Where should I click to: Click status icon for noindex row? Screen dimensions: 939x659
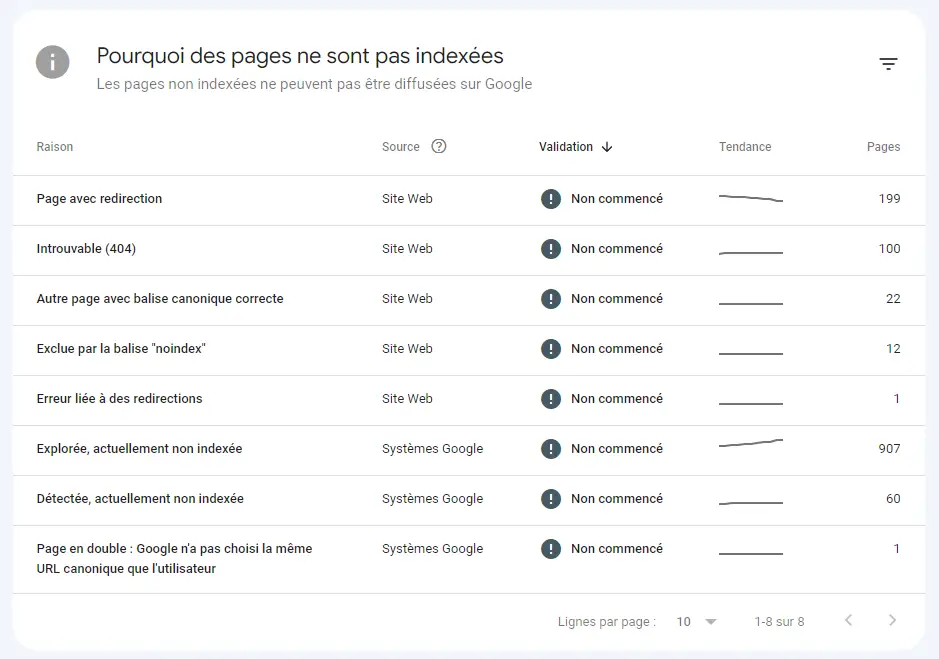[550, 349]
